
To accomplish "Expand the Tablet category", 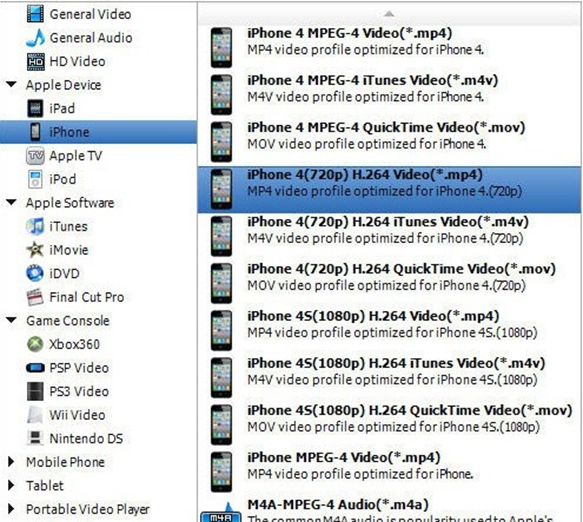I will 11,486.
